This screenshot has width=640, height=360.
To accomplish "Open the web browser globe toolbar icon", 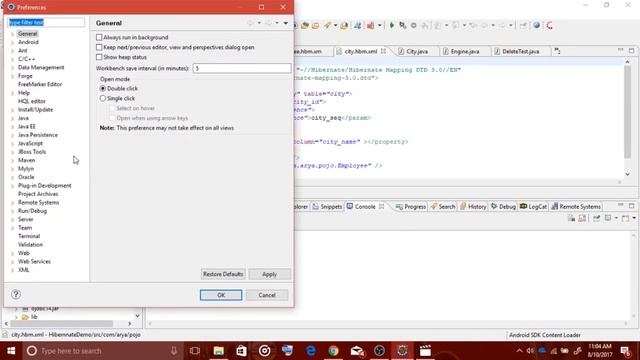I will pos(537,25).
